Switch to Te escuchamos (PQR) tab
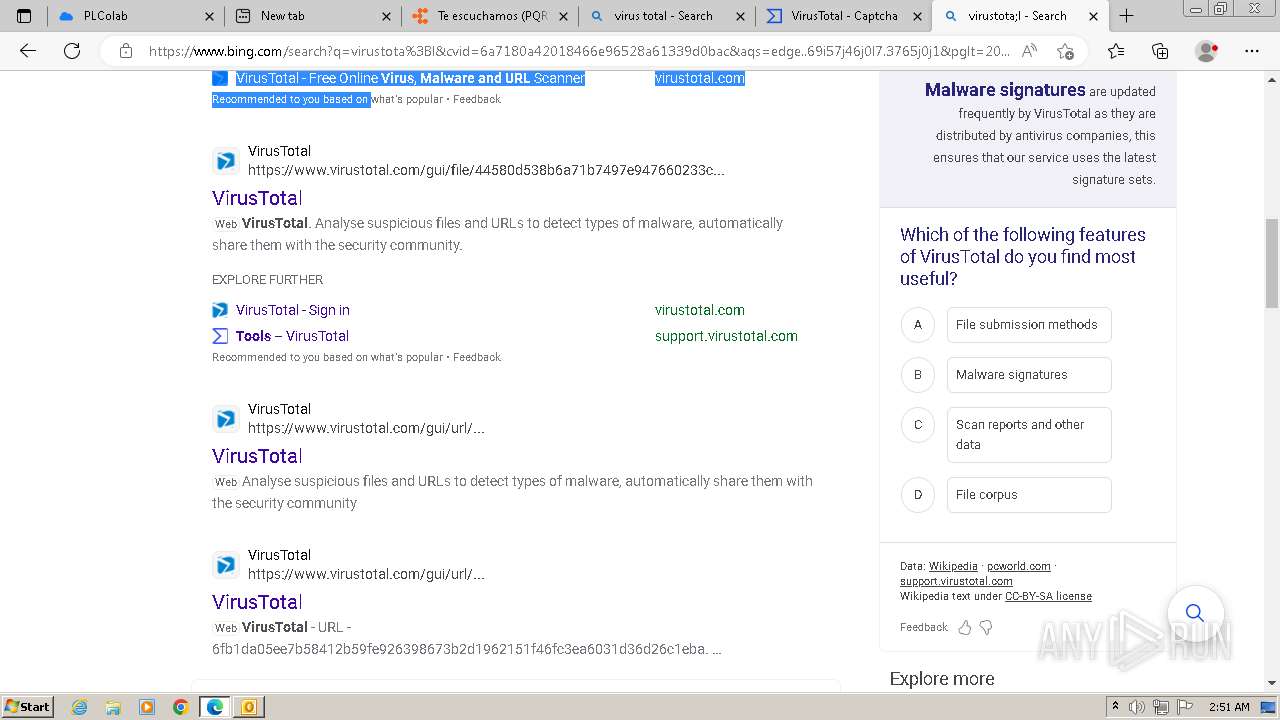Screen dimensions: 1280x720 (x=490, y=16)
